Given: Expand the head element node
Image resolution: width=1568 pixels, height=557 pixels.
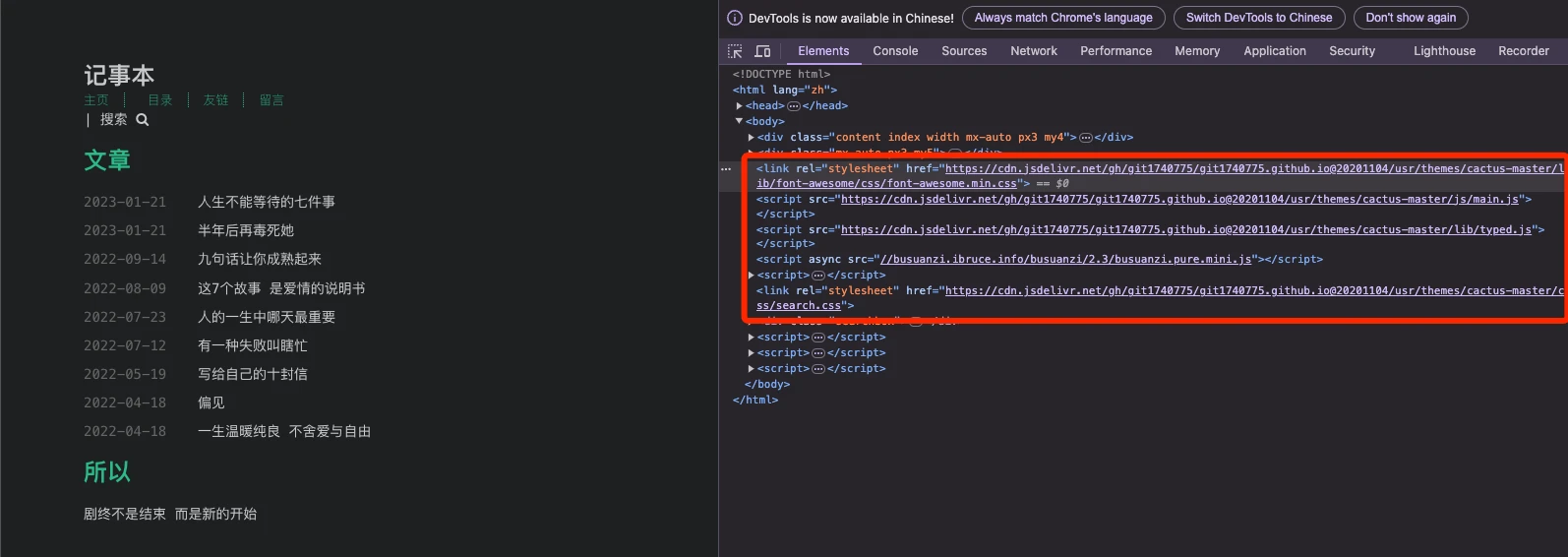Looking at the screenshot, I should click(x=740, y=106).
